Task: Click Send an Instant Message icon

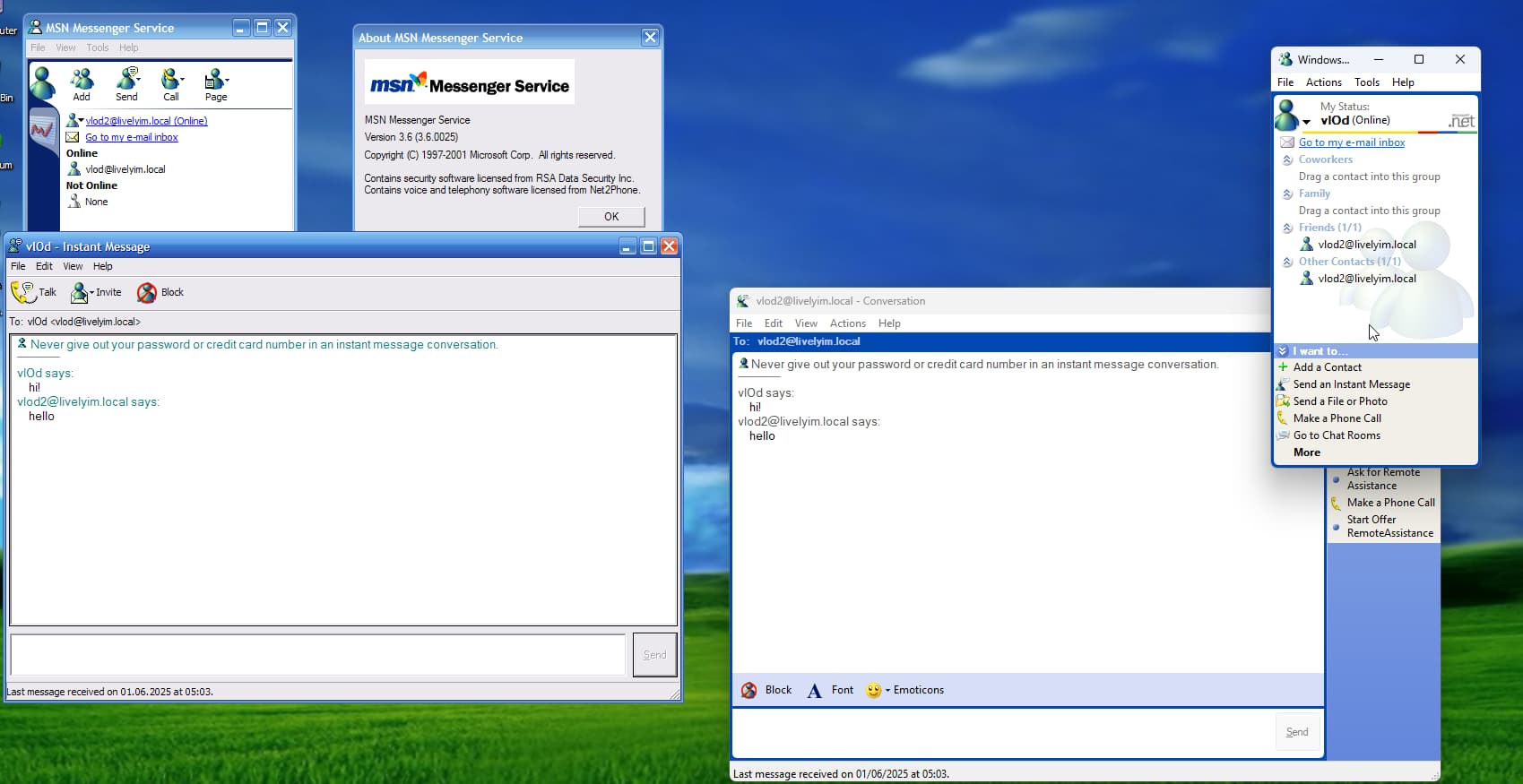Action: click(x=1283, y=384)
